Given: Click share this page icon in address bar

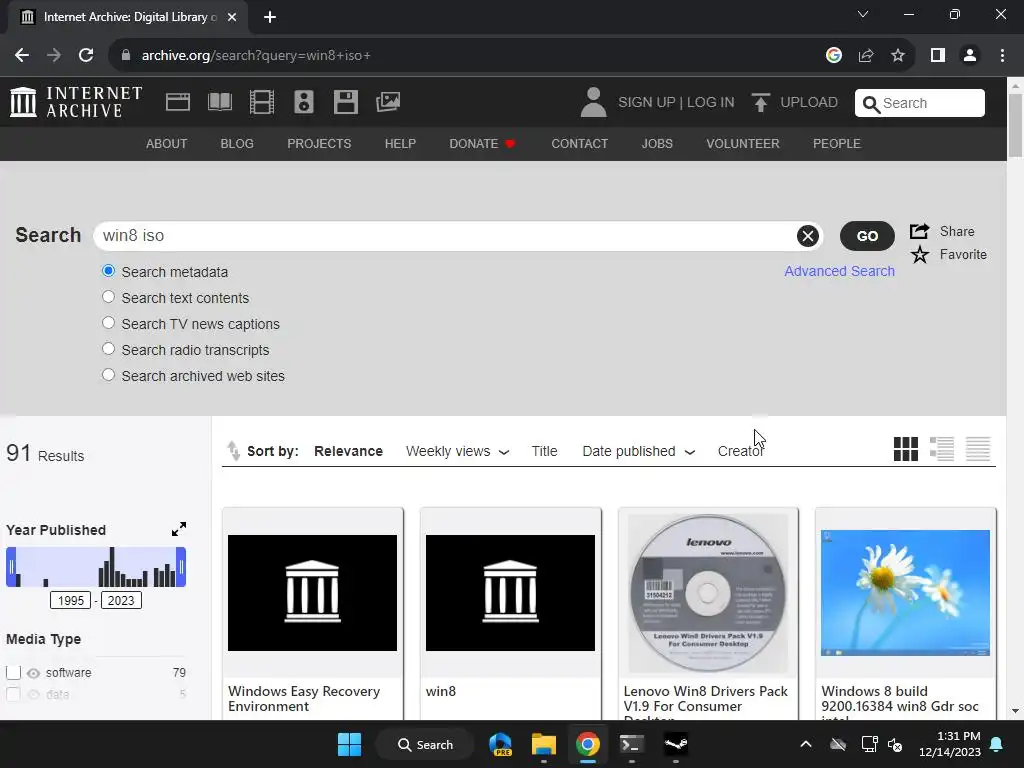Looking at the screenshot, I should coord(866,56).
